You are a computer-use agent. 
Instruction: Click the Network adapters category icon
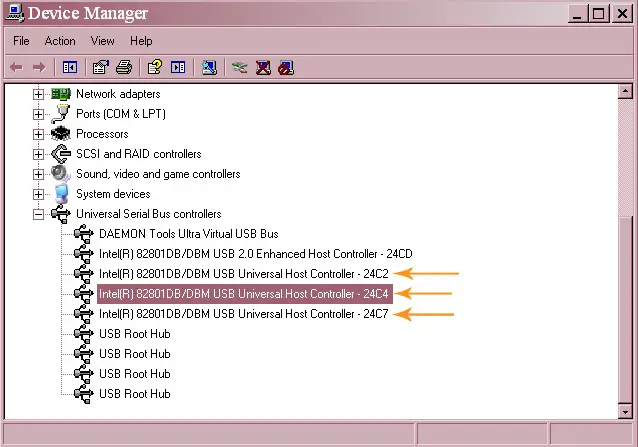click(x=61, y=94)
